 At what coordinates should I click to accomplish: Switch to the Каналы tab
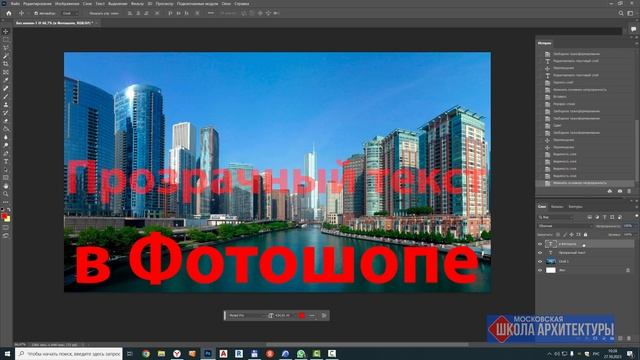(557, 207)
